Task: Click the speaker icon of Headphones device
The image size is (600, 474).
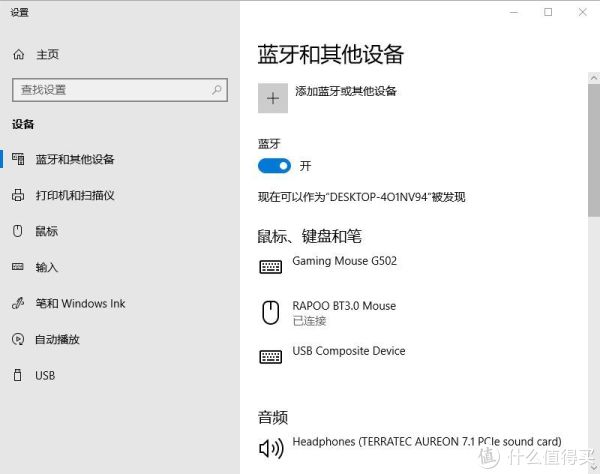Action: point(271,448)
